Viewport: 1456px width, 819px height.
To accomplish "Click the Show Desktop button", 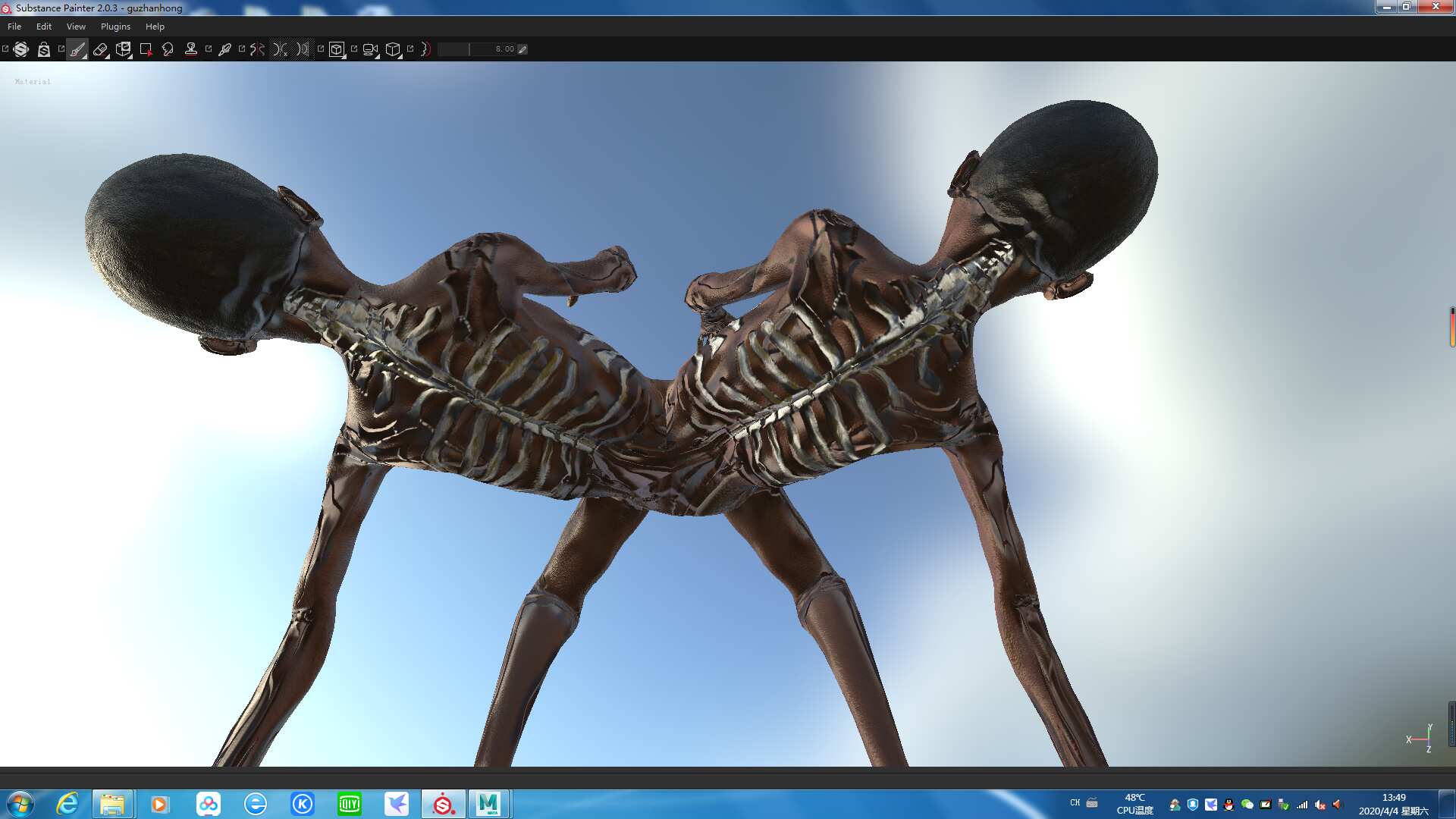I will point(1448,804).
